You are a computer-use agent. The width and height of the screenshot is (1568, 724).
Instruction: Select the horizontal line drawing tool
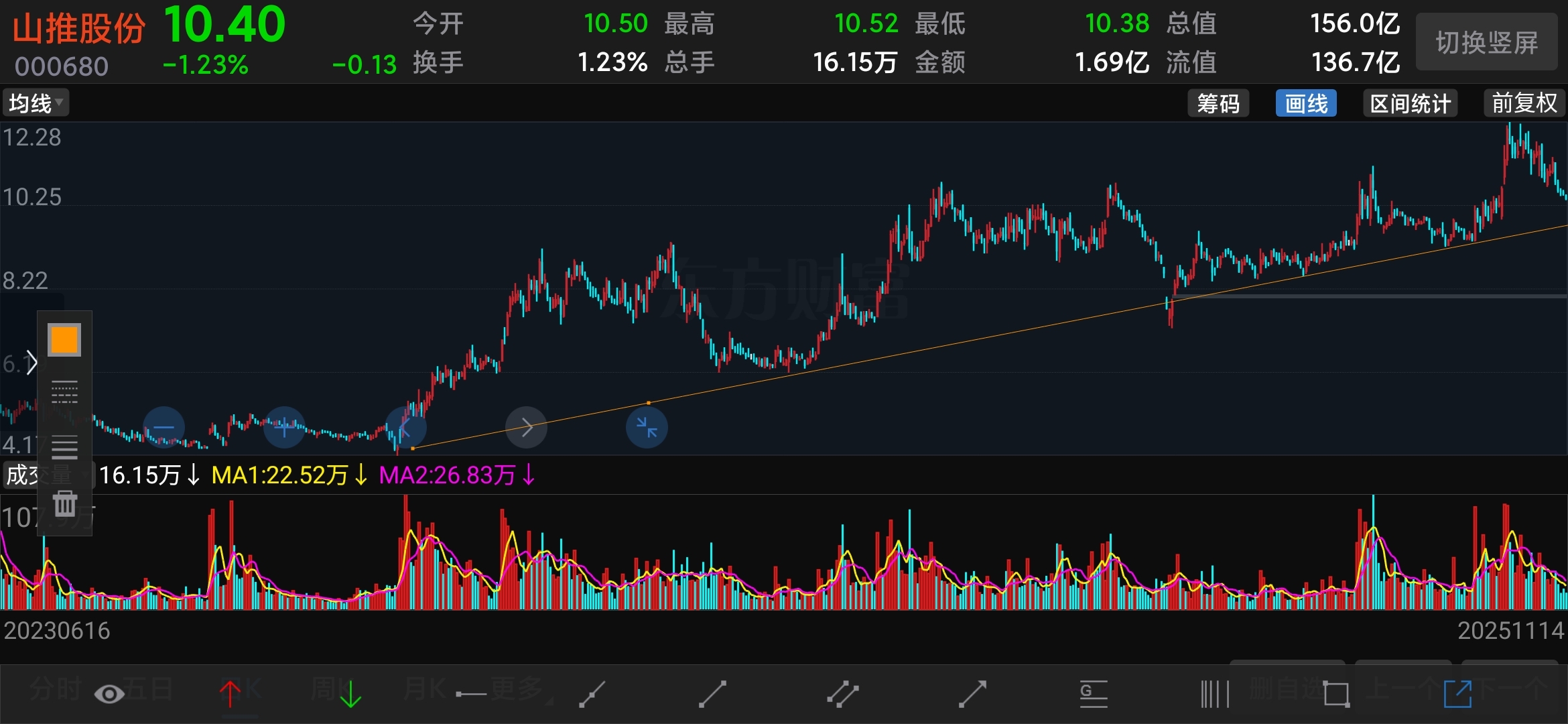(470, 694)
